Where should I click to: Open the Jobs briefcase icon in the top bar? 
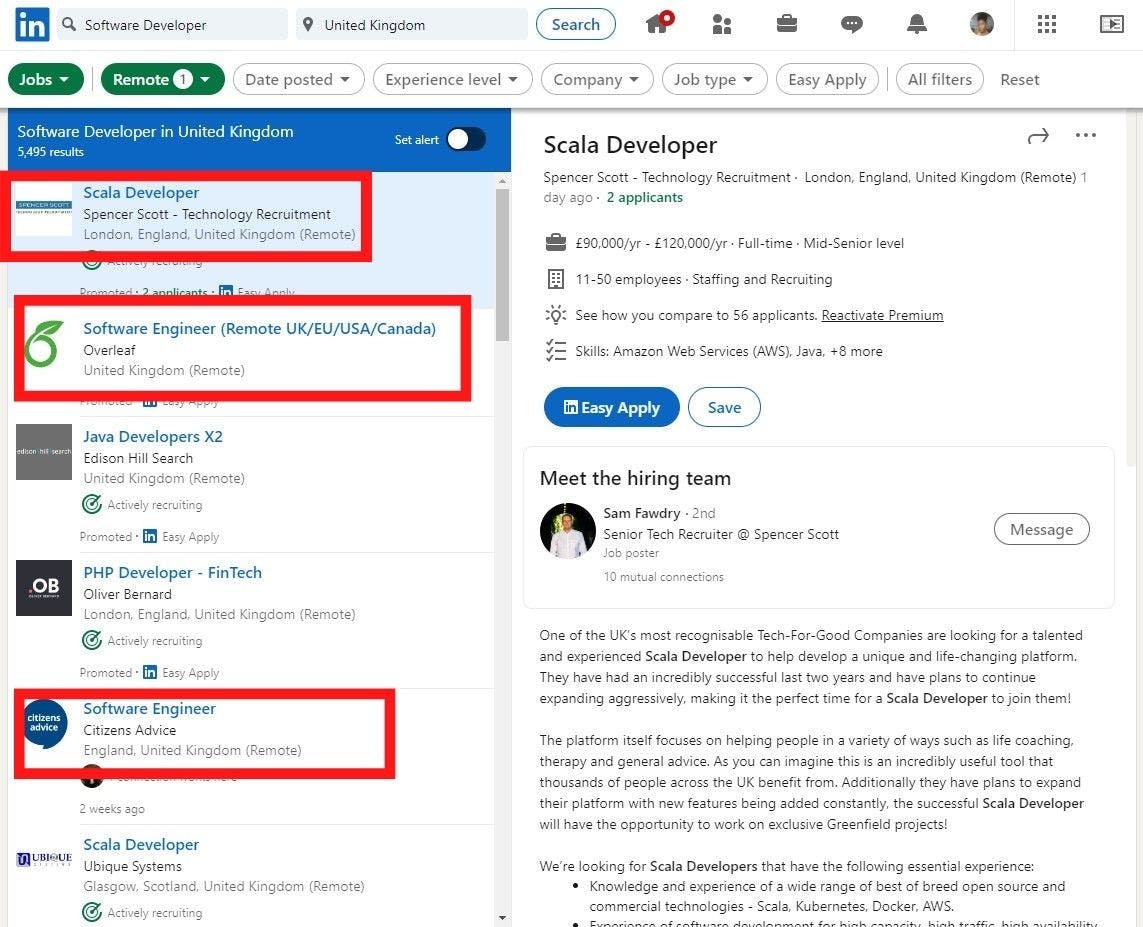pyautogui.click(x=787, y=24)
